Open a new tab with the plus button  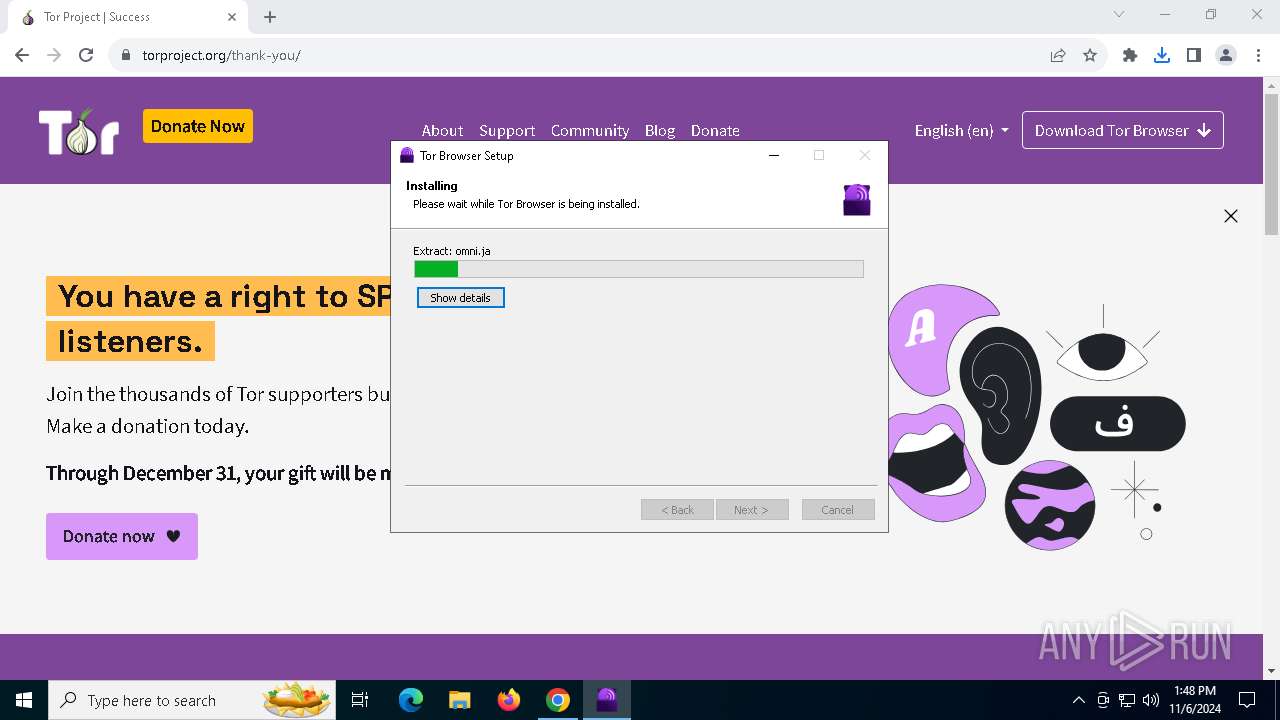[270, 17]
